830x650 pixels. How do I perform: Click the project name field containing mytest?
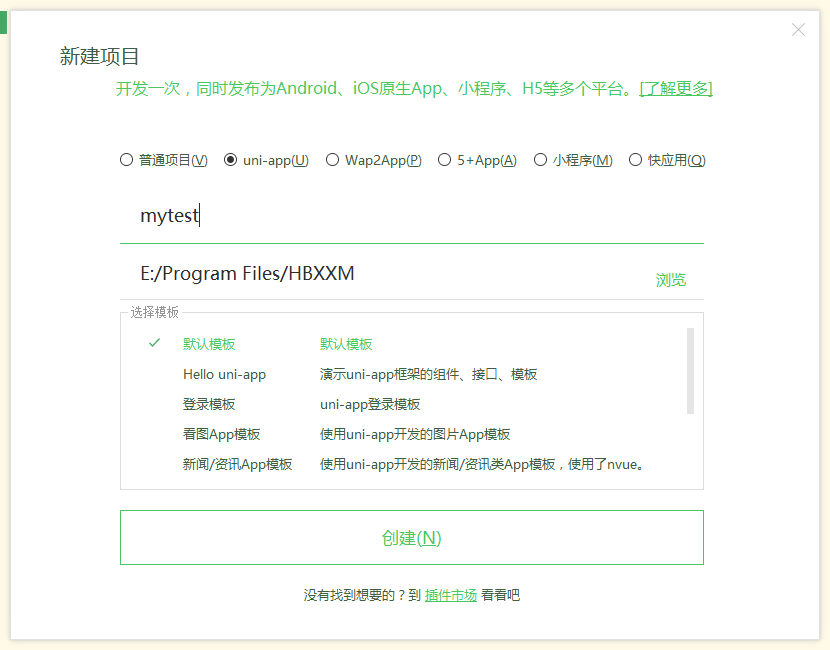(x=411, y=216)
